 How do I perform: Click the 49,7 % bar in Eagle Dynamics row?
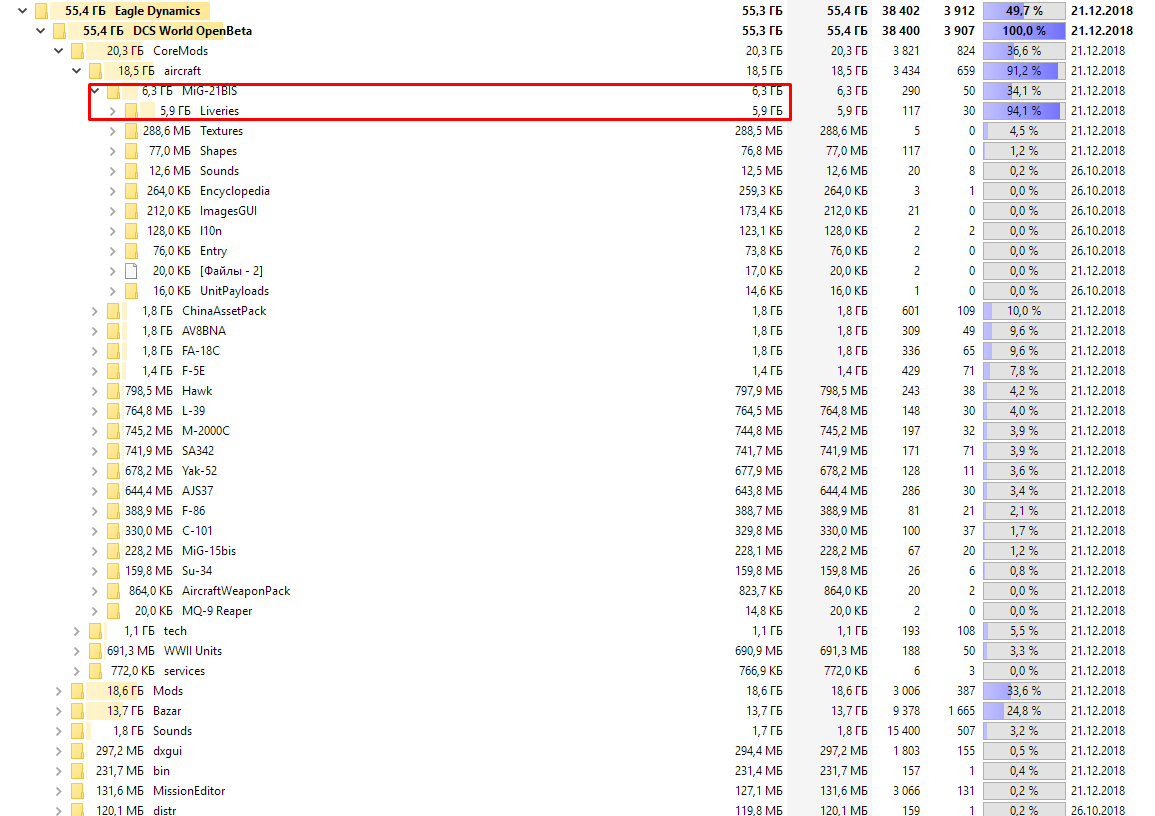[1024, 11]
